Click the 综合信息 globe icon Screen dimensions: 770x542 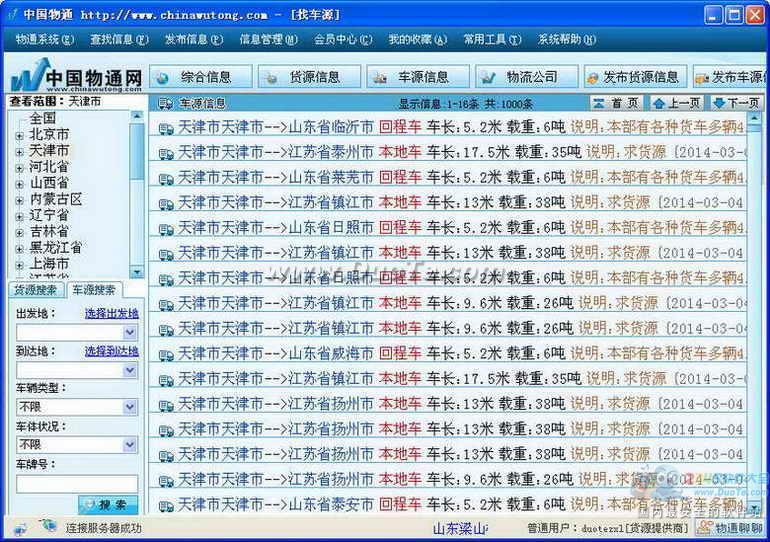[163, 78]
